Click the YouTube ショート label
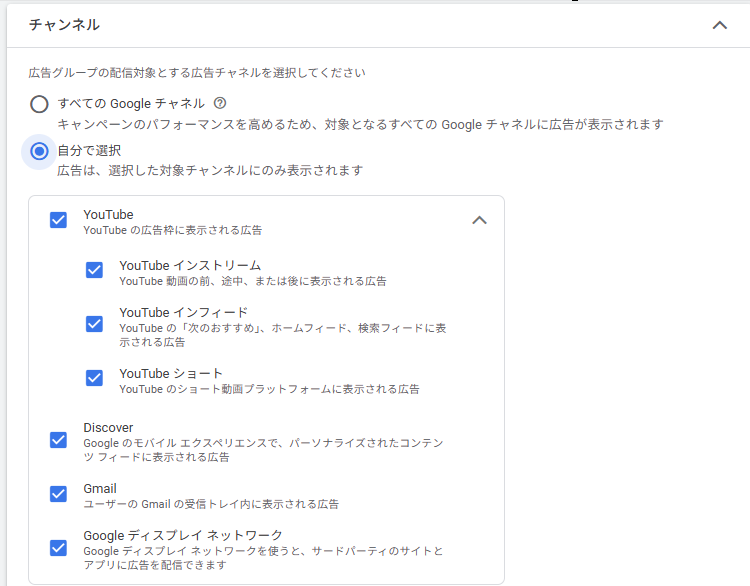 pyautogui.click(x=171, y=374)
